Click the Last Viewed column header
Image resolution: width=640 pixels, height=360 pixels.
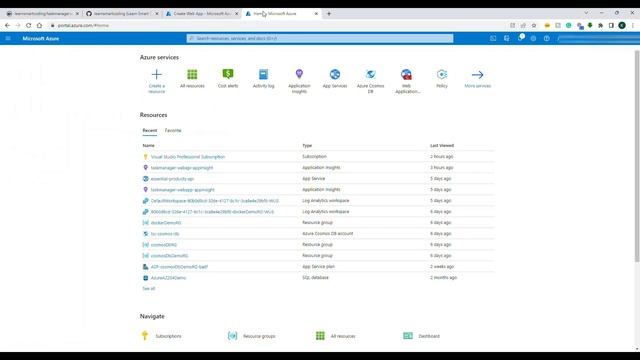442,145
